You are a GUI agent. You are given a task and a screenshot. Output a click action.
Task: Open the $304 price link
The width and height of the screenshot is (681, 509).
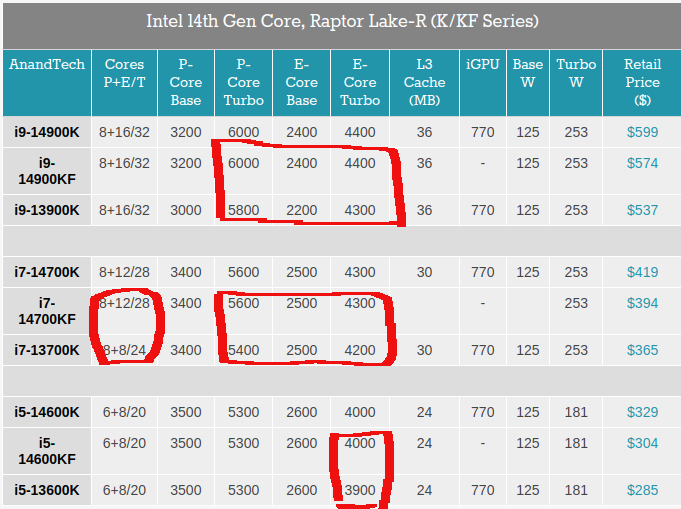click(642, 443)
